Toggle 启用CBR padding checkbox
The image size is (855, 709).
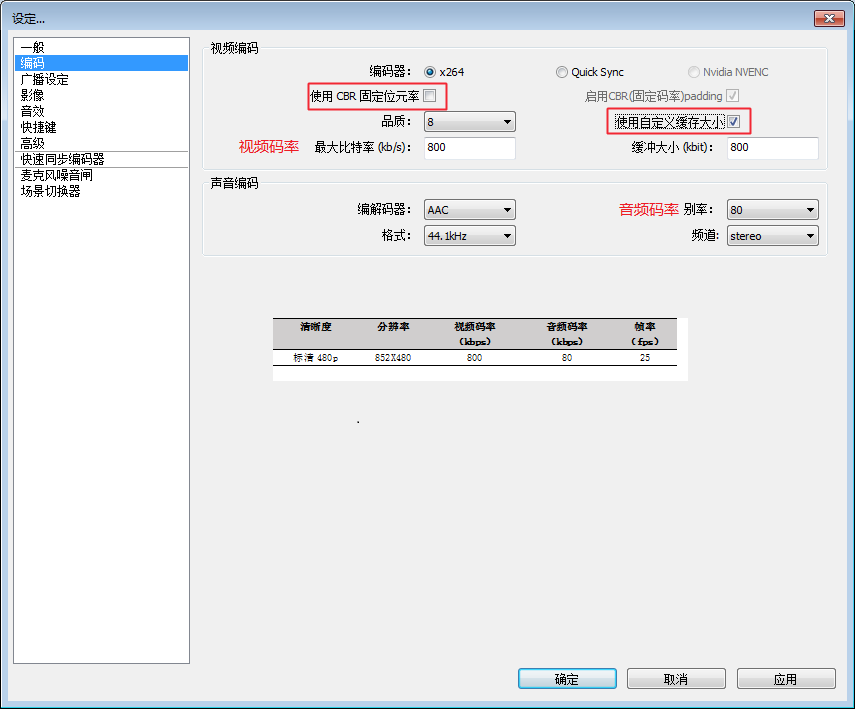732,96
